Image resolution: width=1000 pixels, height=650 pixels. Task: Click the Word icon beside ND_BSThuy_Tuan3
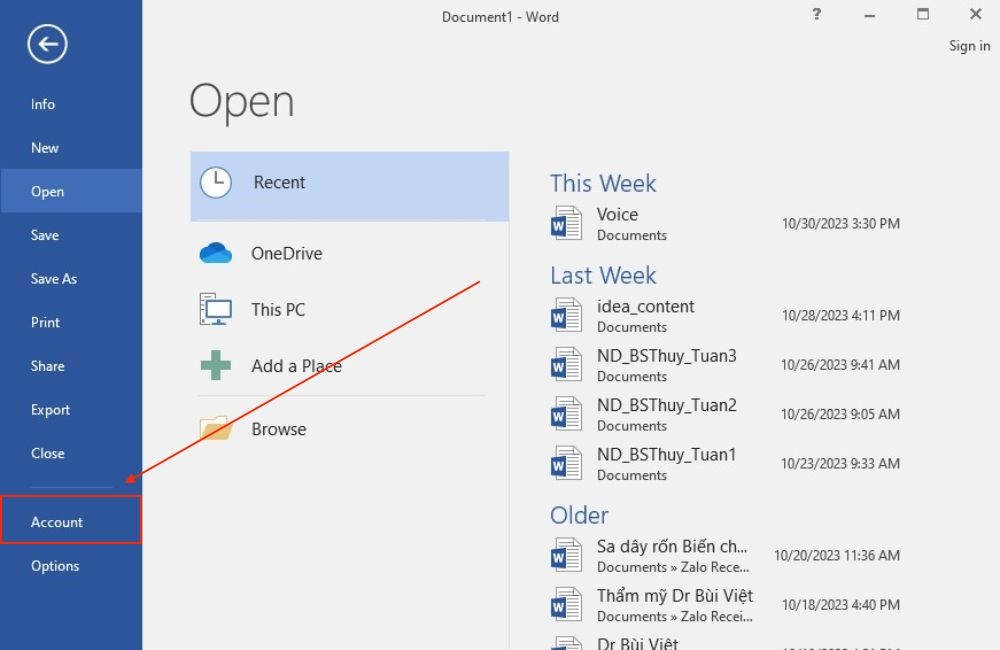pyautogui.click(x=566, y=364)
